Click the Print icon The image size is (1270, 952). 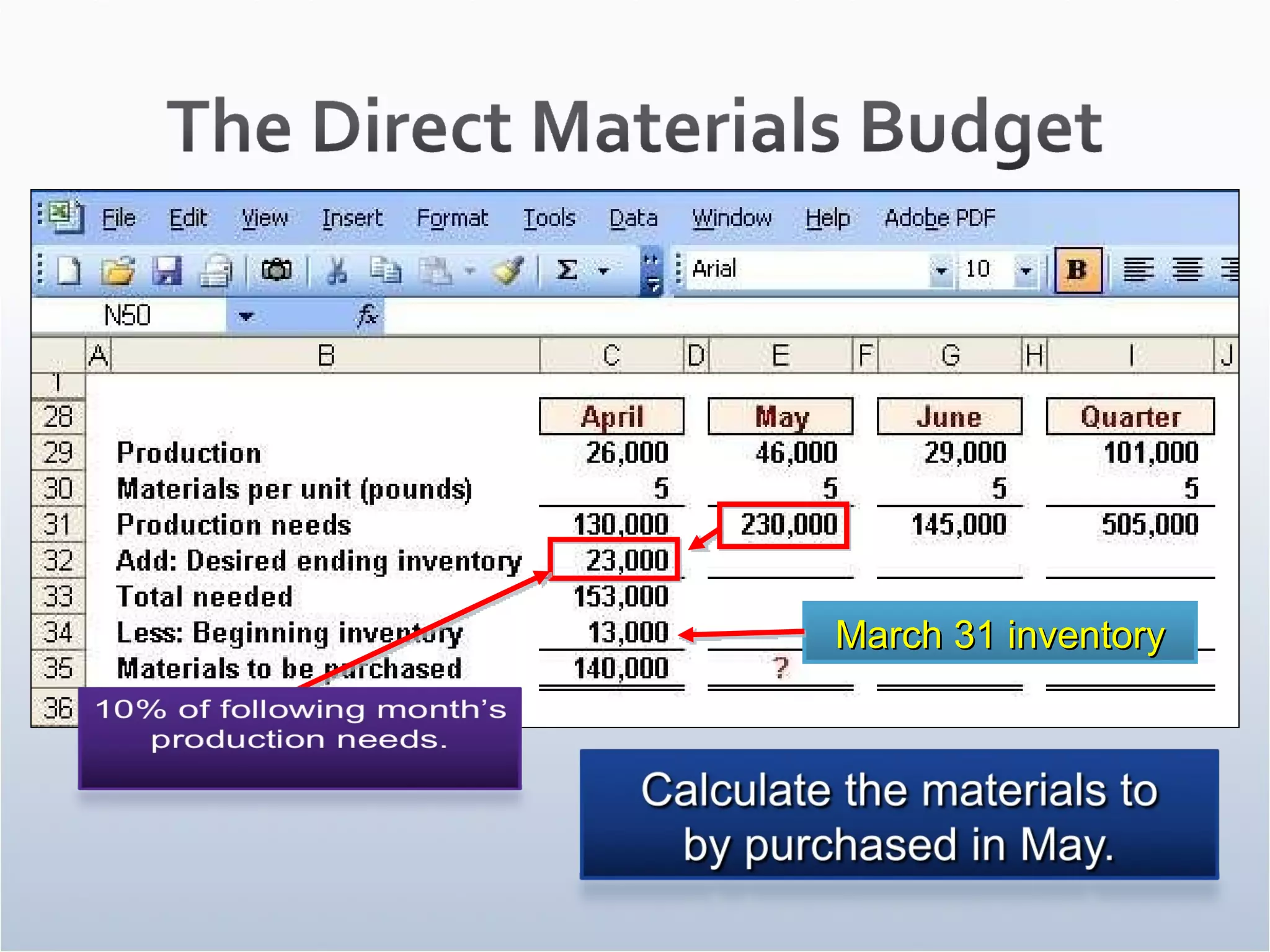pos(216,271)
